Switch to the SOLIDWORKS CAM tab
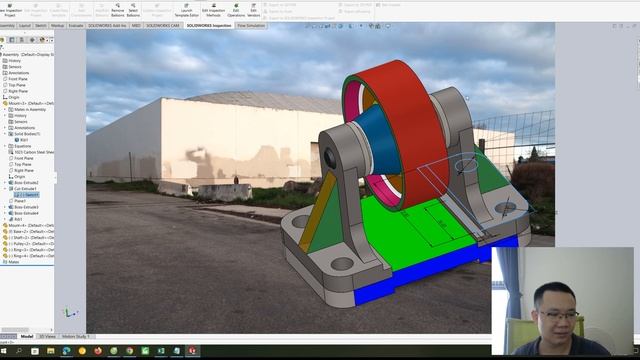This screenshot has width=640, height=360. click(x=163, y=26)
